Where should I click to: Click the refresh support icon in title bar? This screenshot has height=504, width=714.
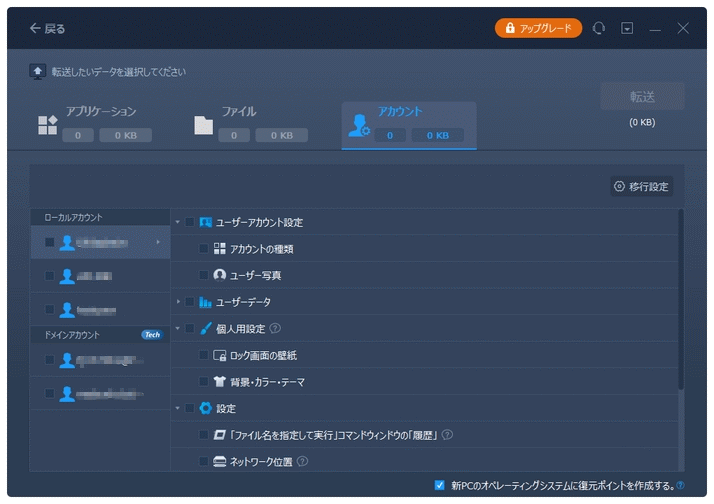point(599,29)
